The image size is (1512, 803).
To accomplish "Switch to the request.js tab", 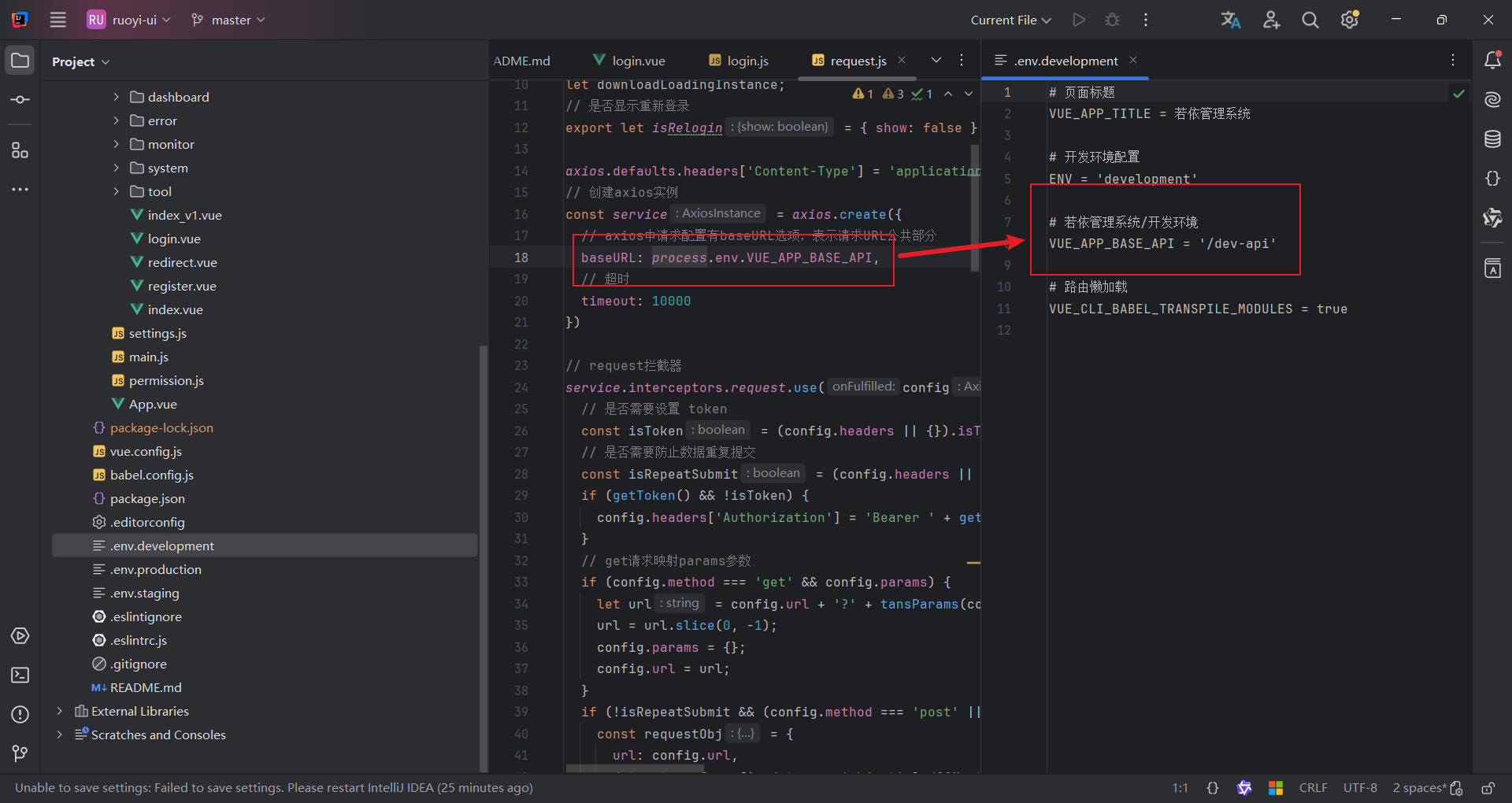I will [849, 61].
